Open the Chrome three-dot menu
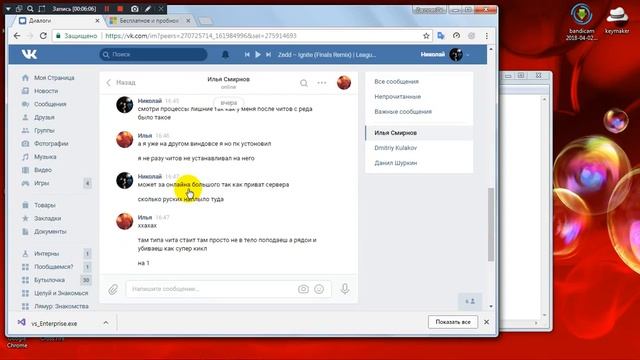This screenshot has height=360, width=640. tap(487, 36)
